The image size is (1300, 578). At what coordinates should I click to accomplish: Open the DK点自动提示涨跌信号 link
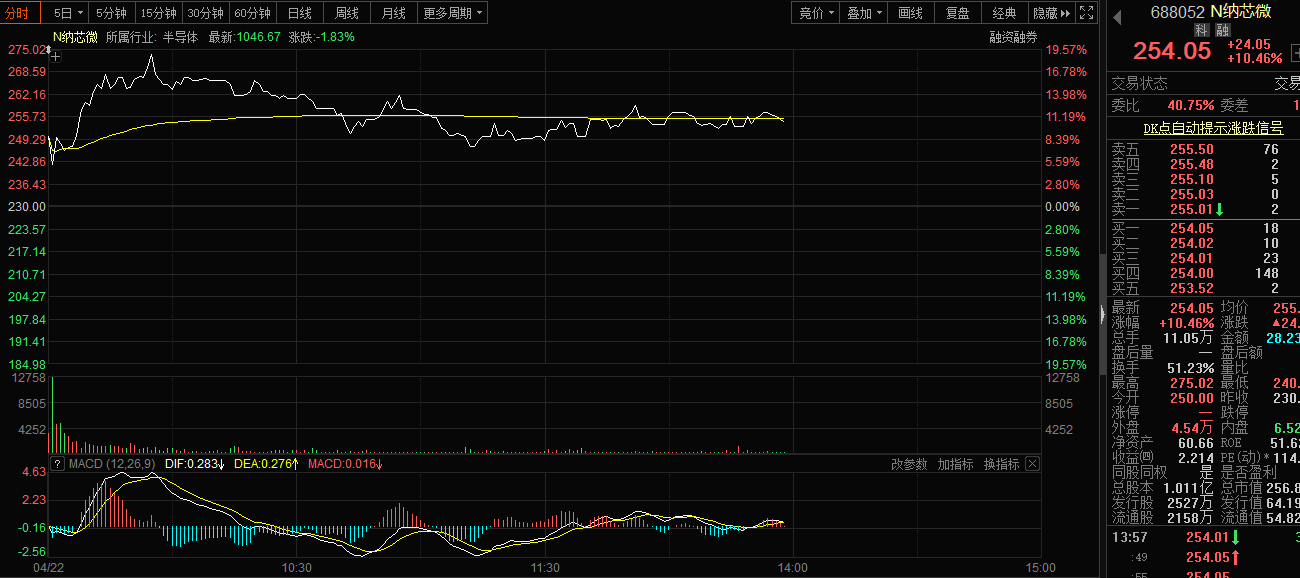(x=1213, y=128)
